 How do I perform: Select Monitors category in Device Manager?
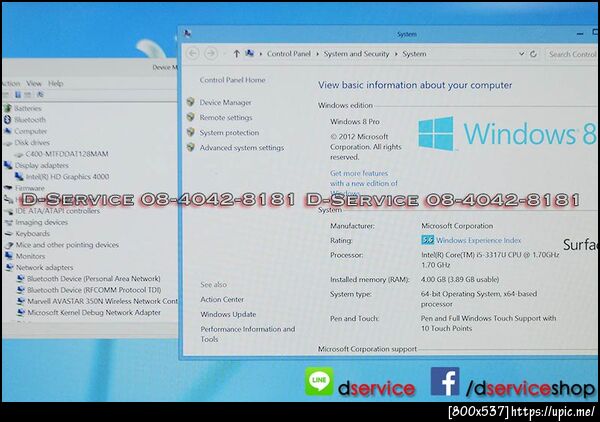(x=30, y=256)
